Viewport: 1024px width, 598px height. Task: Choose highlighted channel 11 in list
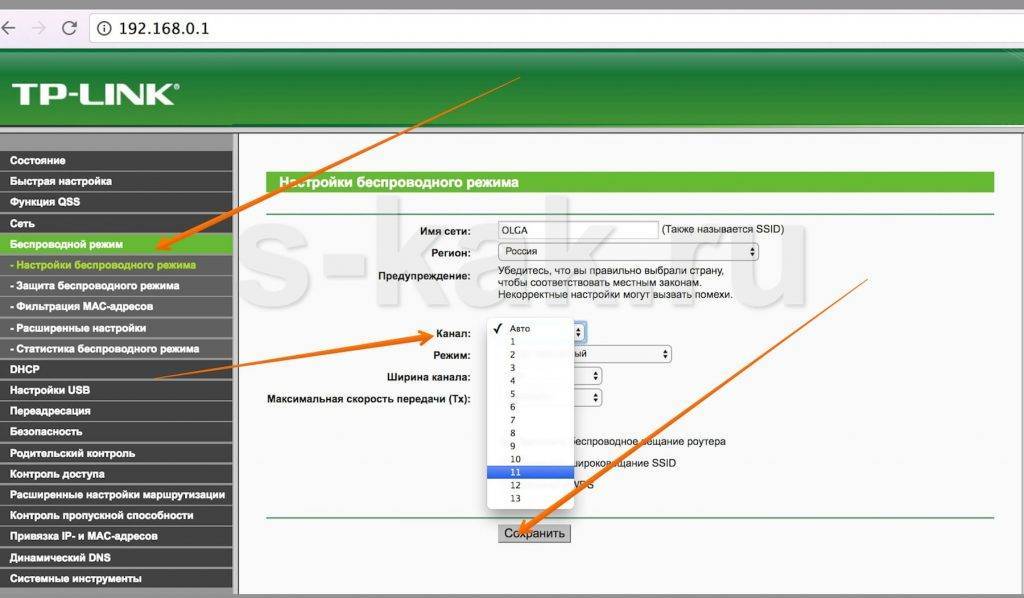click(x=530, y=472)
